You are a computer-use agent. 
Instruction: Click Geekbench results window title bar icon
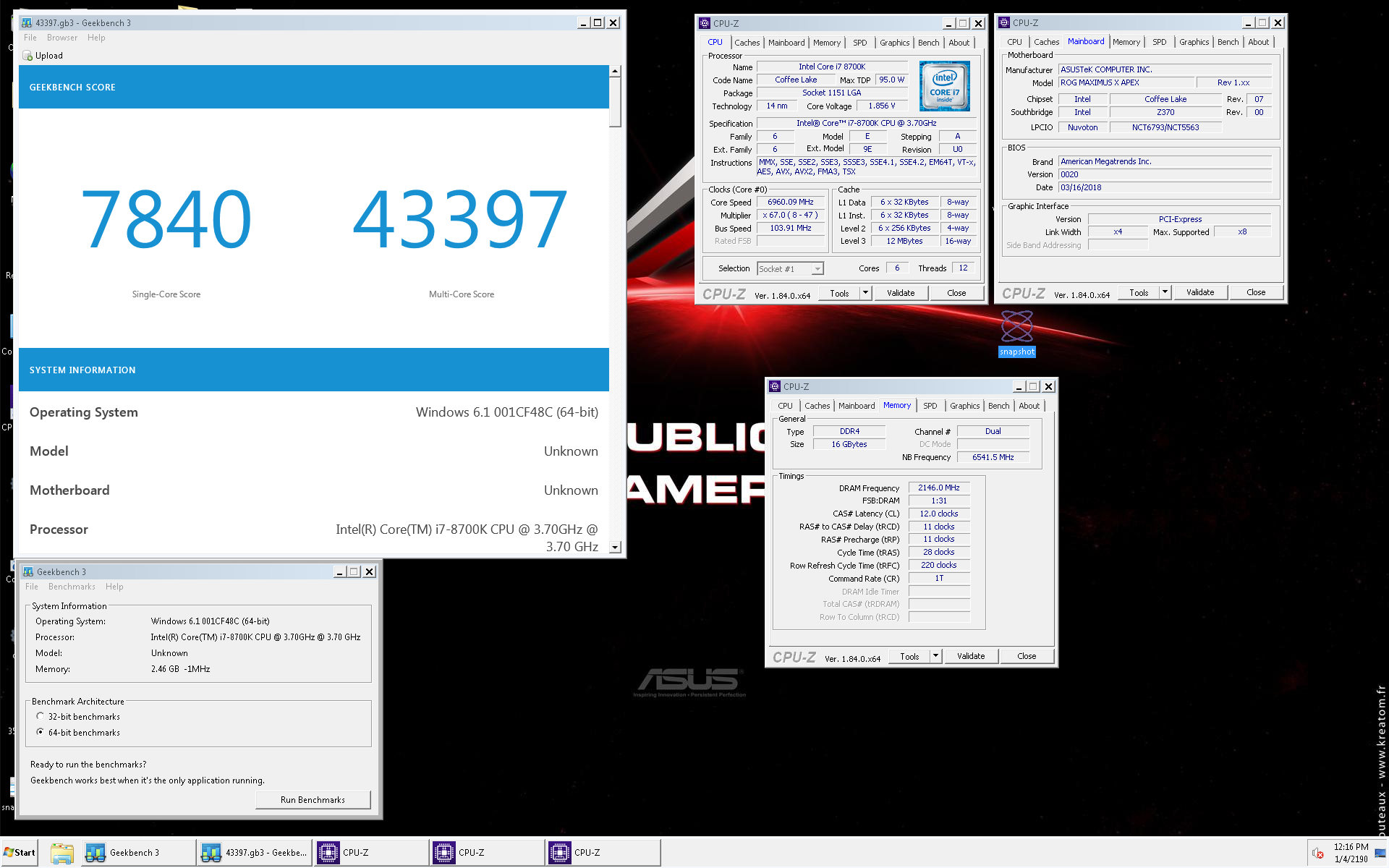[27, 22]
